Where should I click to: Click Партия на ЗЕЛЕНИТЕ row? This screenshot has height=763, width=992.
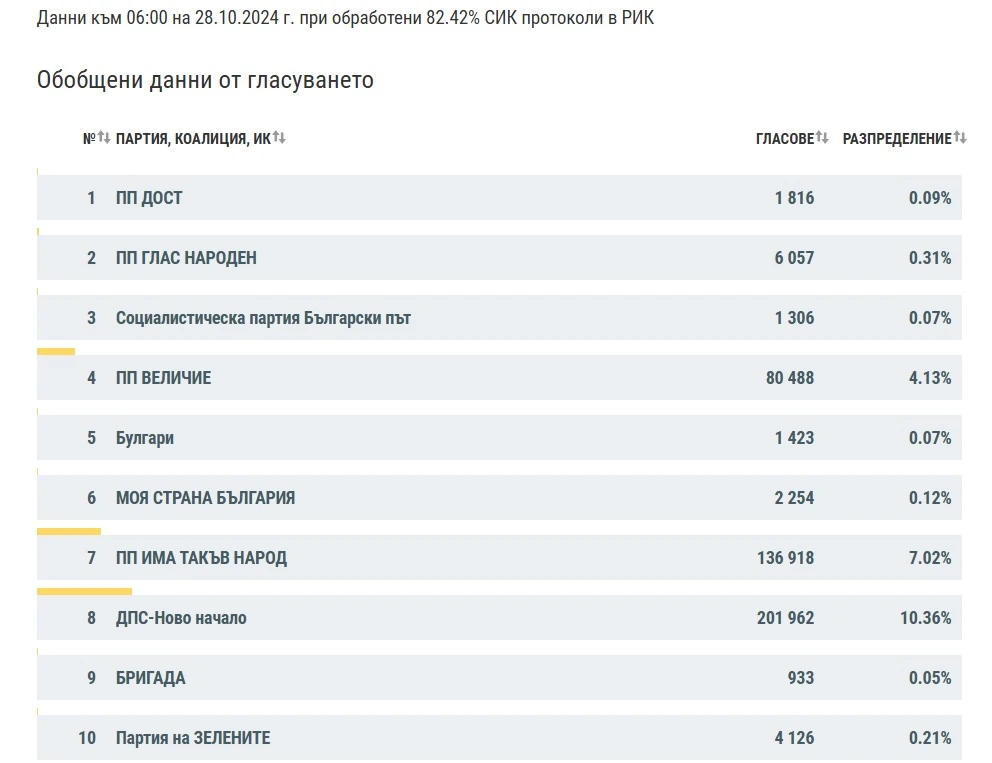click(499, 738)
